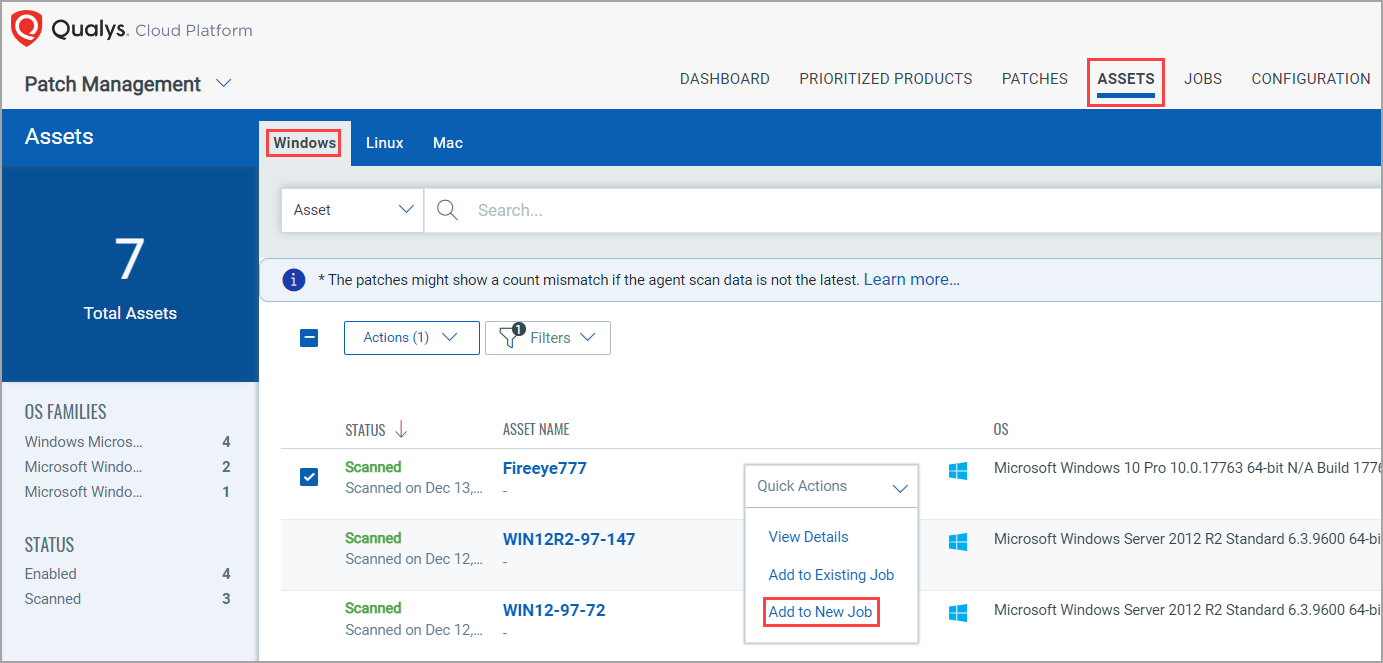
Task: Choose View Details from Quick Actions
Action: (808, 537)
